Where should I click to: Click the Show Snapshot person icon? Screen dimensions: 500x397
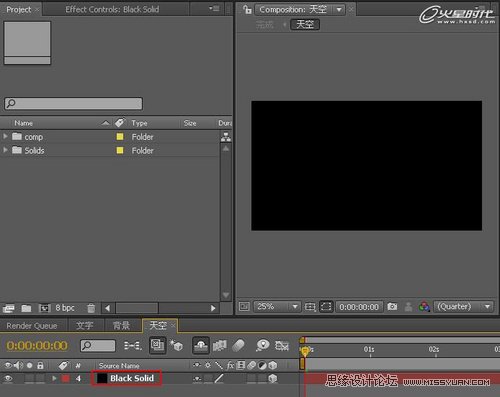coord(408,307)
